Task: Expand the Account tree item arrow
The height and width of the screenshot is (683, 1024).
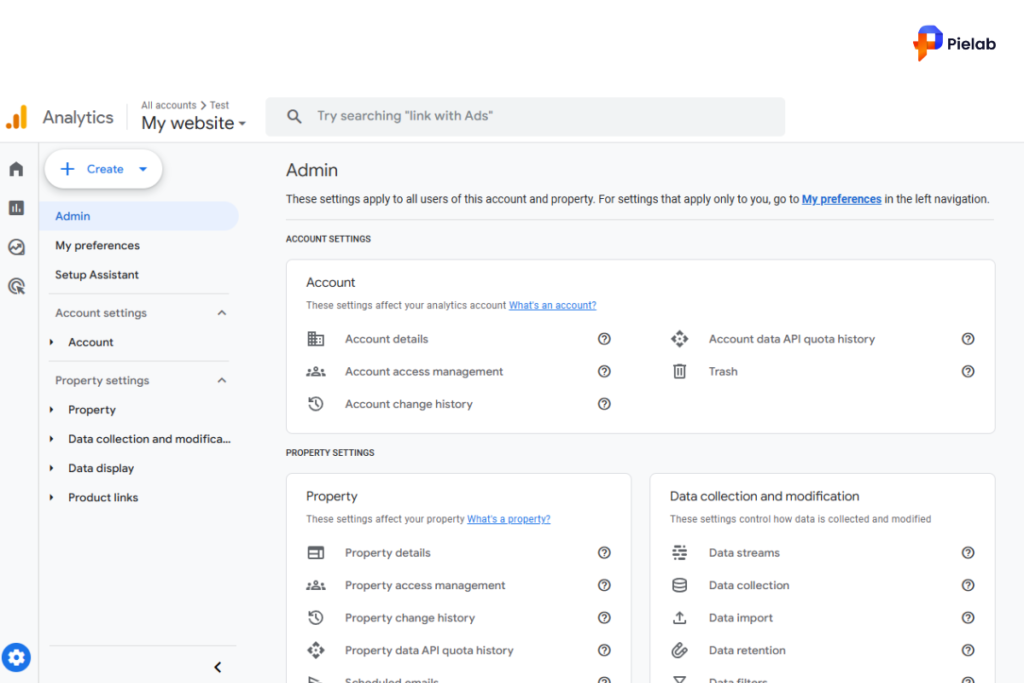Action: (x=52, y=342)
